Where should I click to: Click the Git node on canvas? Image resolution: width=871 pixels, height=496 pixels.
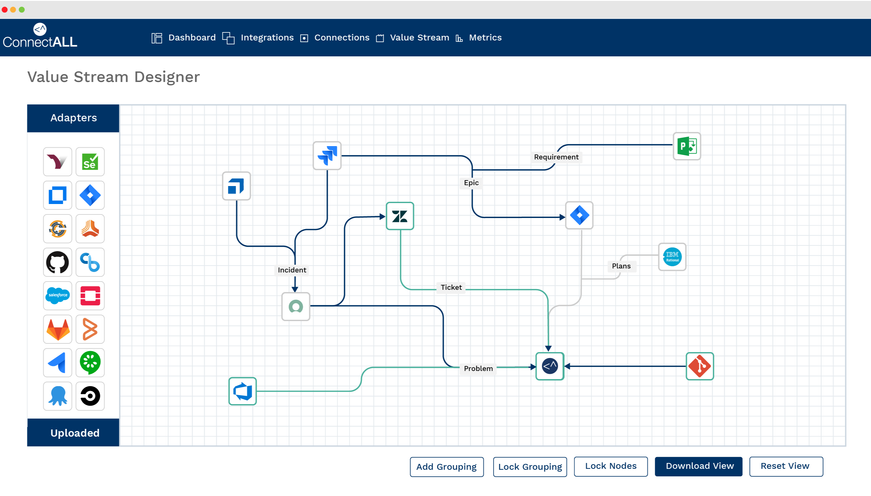(x=700, y=367)
